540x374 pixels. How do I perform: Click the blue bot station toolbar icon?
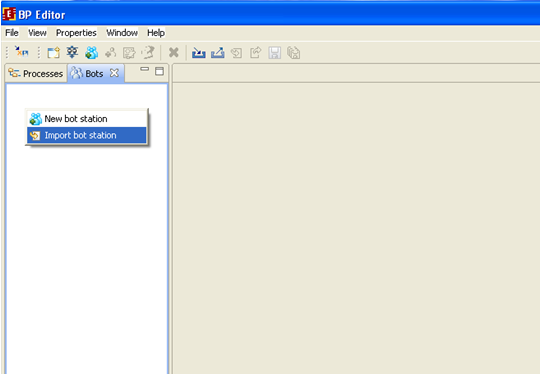pos(92,53)
